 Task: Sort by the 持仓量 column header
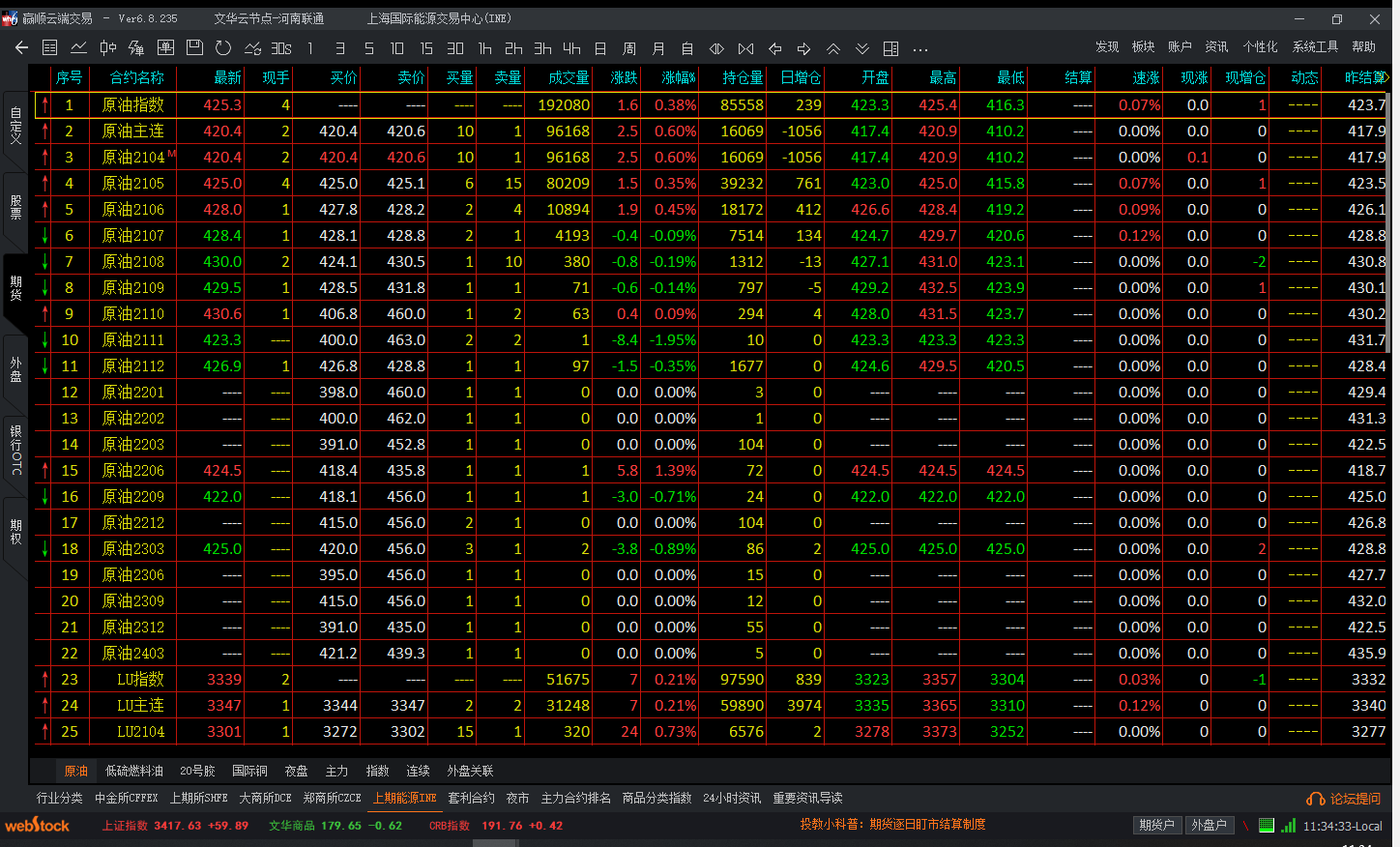(743, 77)
